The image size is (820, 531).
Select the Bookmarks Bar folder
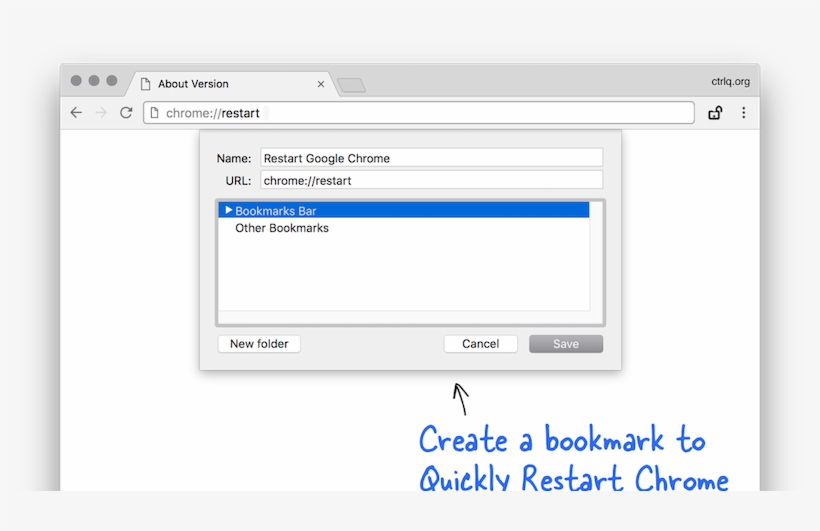[404, 210]
